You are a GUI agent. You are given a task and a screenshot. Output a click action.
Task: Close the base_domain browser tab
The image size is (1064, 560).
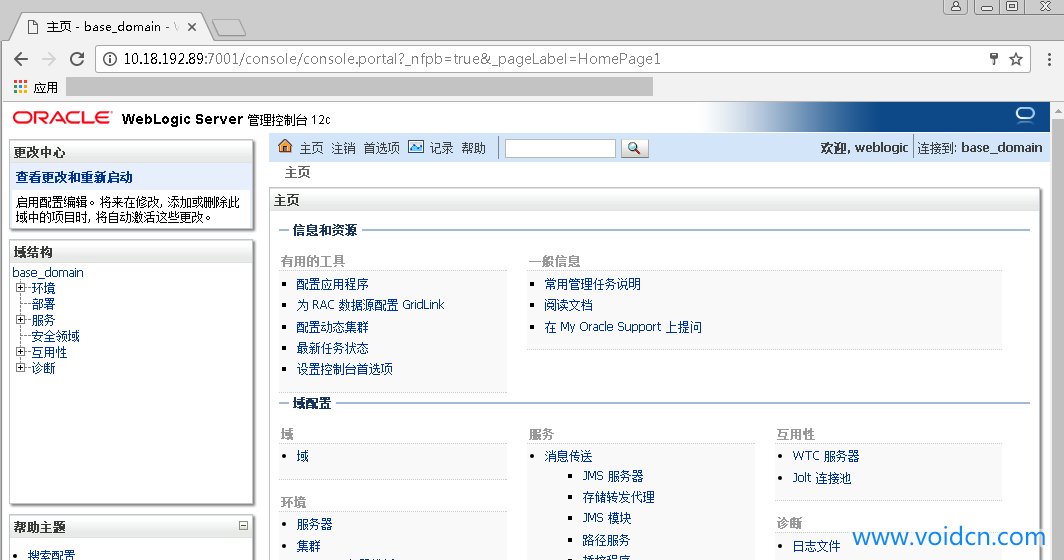(192, 27)
